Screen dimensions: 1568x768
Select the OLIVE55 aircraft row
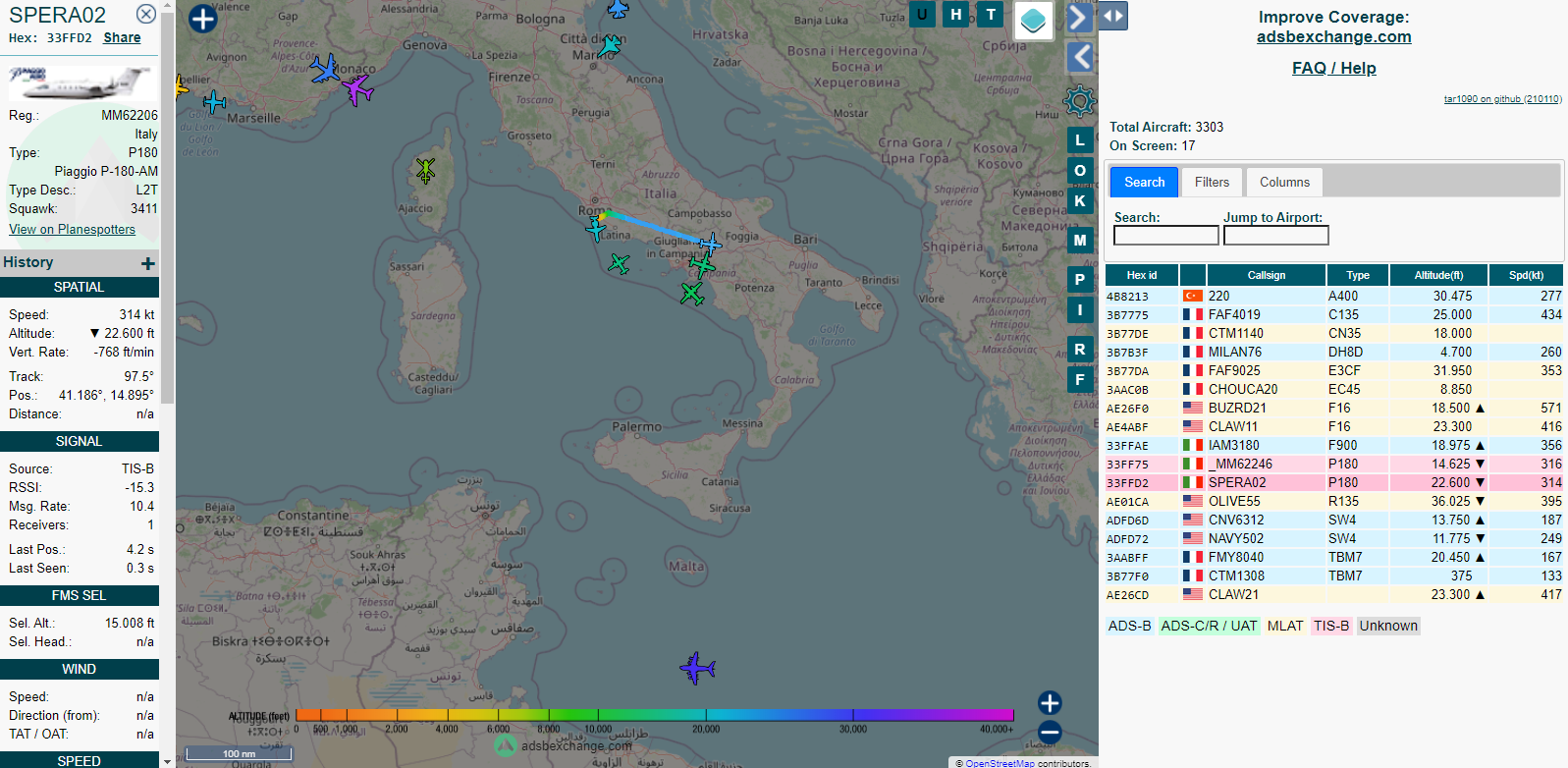(1334, 502)
